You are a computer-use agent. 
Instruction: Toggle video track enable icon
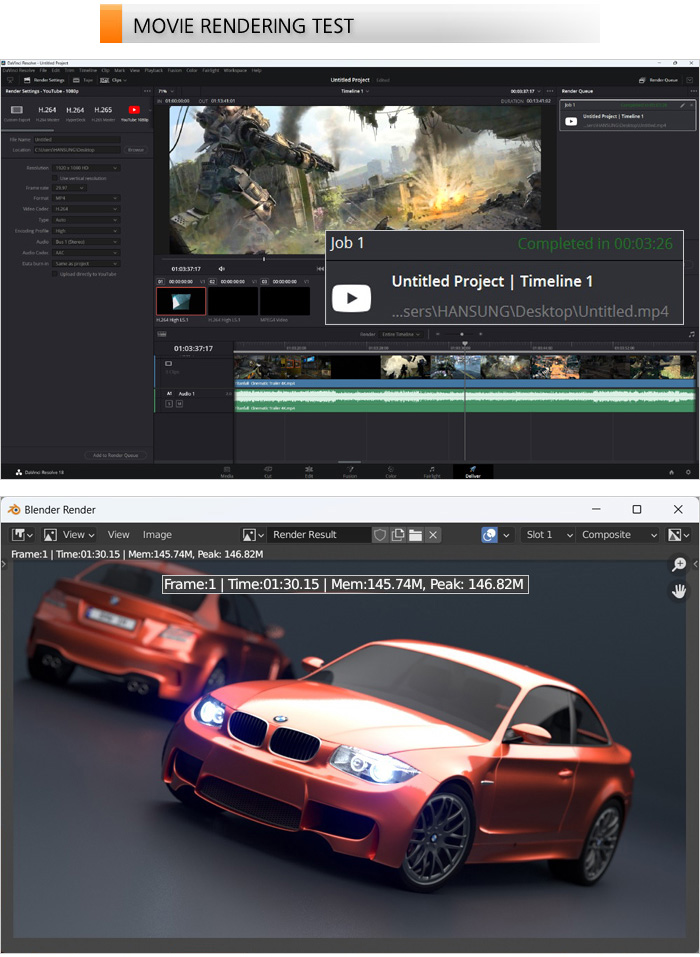point(168,363)
